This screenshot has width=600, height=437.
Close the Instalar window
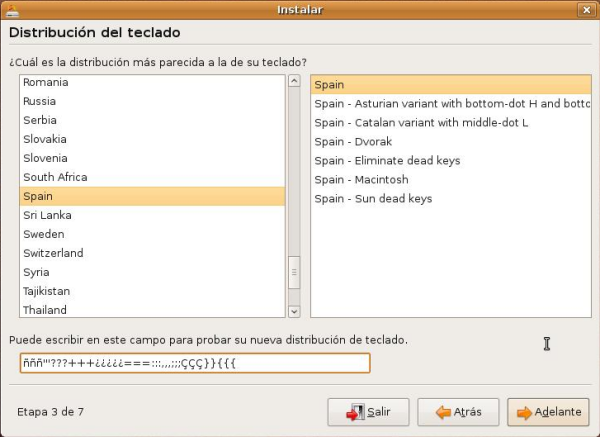[587, 10]
